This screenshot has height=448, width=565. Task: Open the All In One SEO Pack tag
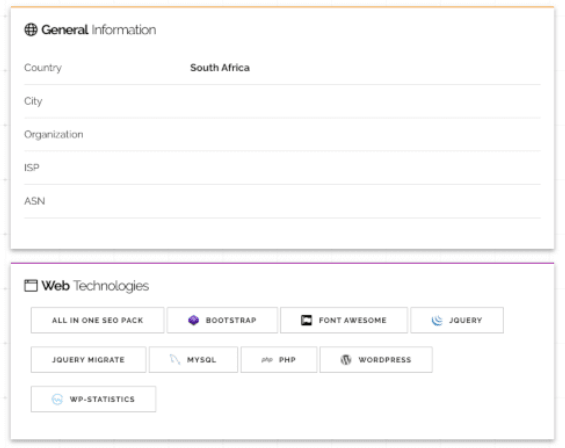97,320
